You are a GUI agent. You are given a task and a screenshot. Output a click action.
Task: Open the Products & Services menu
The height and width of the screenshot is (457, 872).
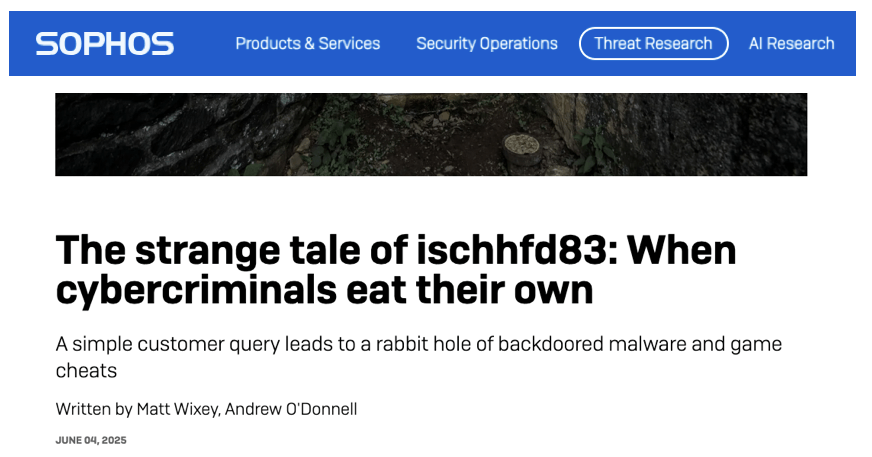(x=307, y=43)
